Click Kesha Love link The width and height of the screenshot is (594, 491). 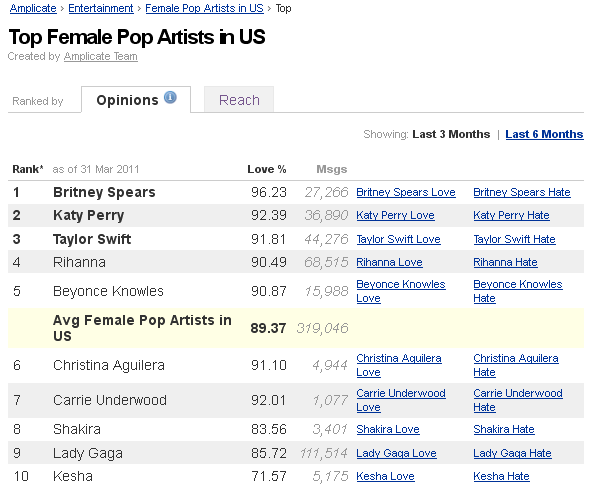[385, 476]
